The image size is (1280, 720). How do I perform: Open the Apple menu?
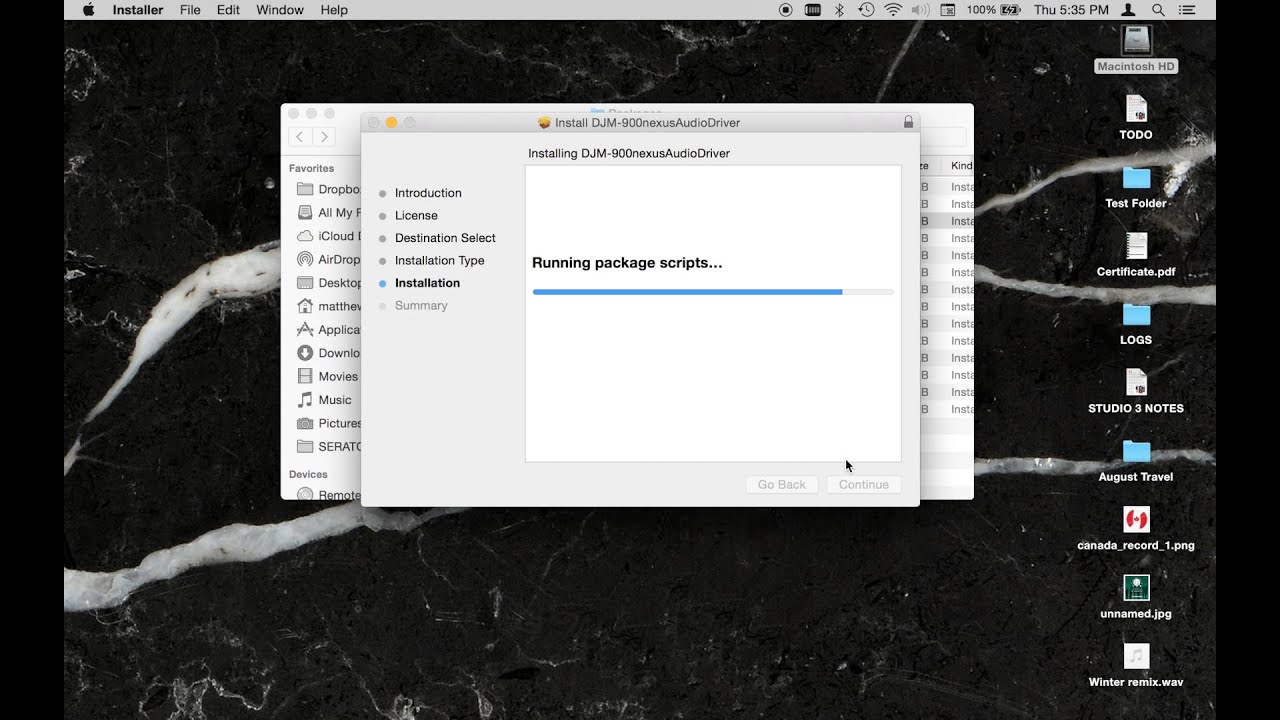[88, 10]
